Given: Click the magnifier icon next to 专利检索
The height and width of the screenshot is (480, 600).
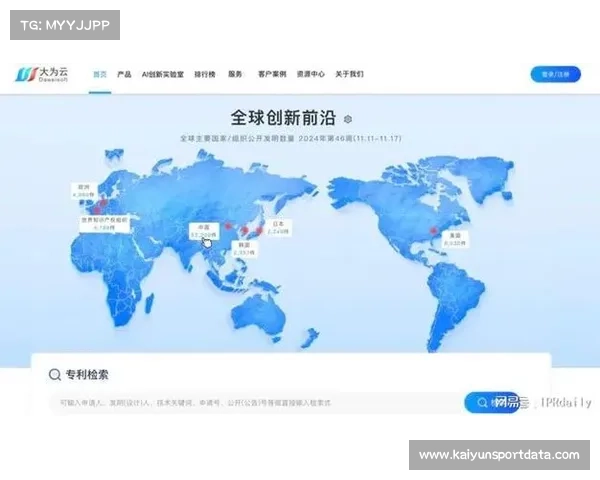Looking at the screenshot, I should [x=55, y=375].
